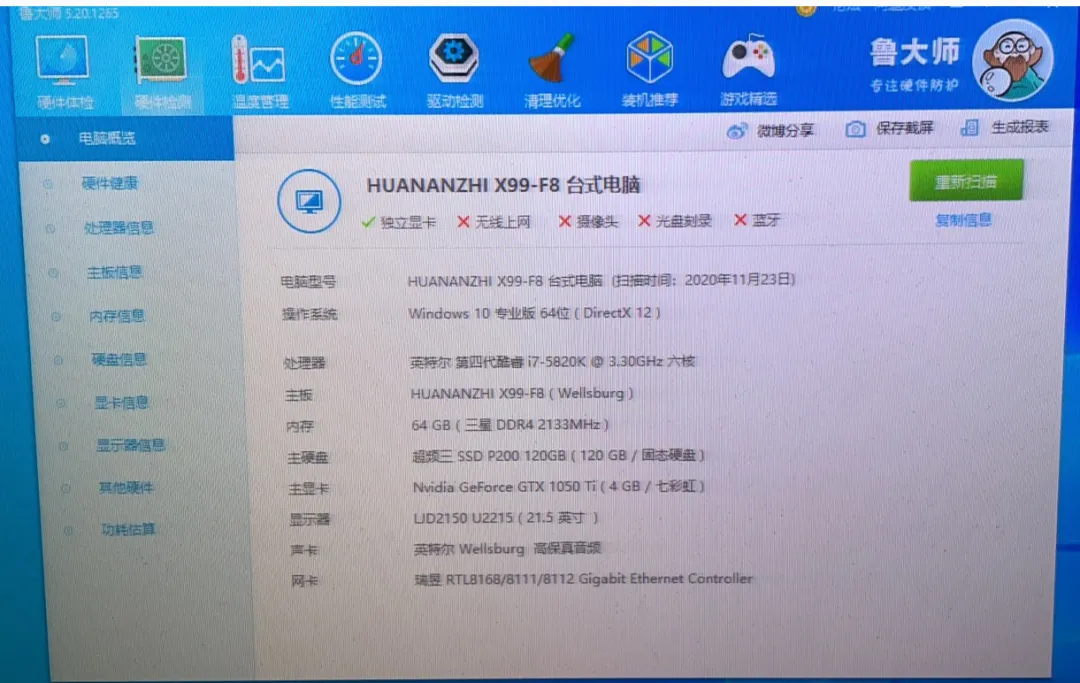Open the 处理器信息 sidebar item

pos(118,228)
